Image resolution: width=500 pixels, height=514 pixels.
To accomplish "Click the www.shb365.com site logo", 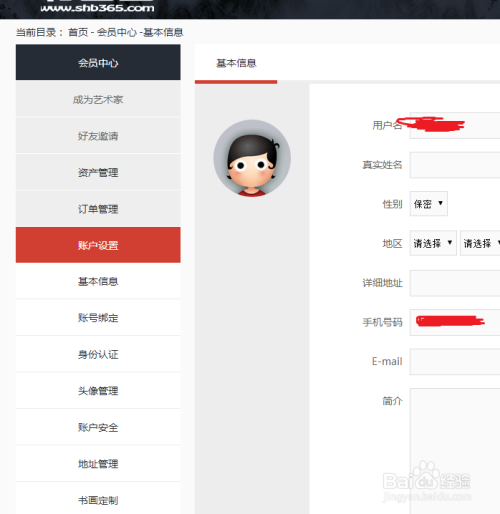I will pyautogui.click(x=97, y=7).
